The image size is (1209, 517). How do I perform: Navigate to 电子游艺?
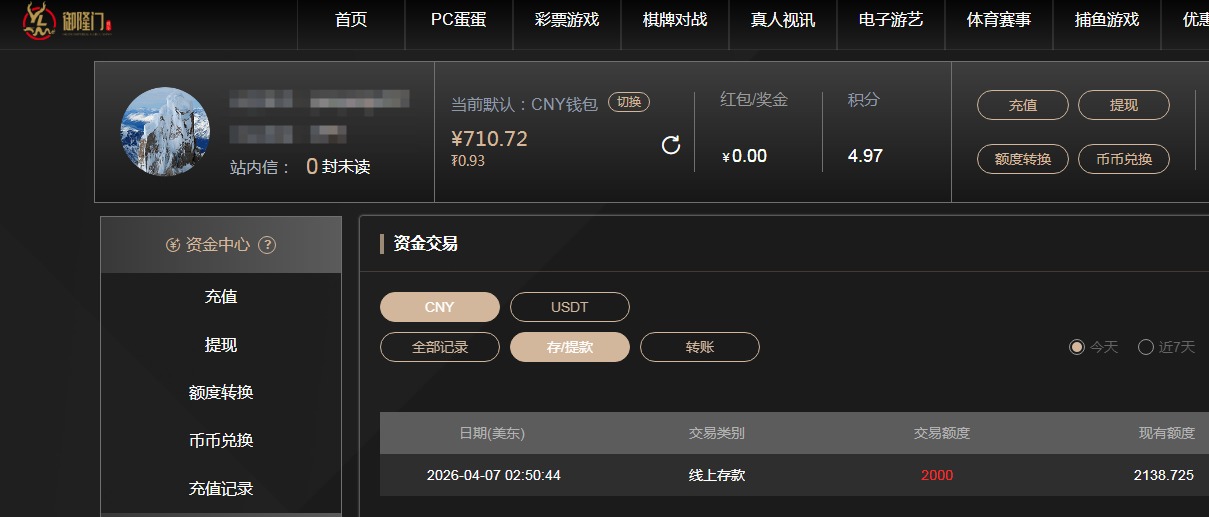(891, 20)
